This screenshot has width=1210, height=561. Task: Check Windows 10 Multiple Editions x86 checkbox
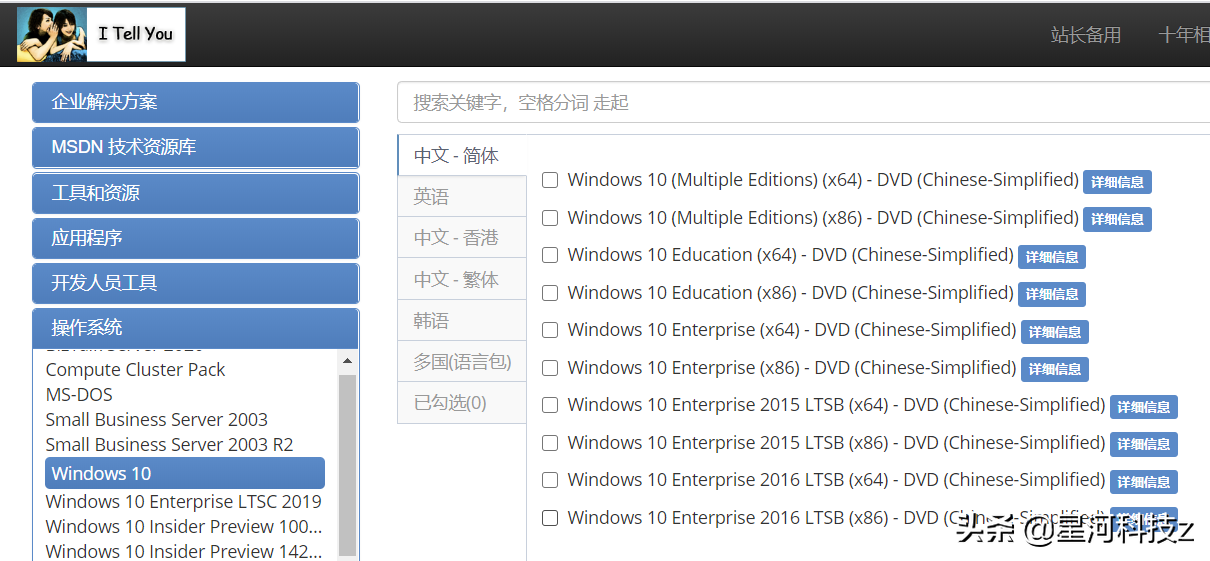pyautogui.click(x=550, y=218)
